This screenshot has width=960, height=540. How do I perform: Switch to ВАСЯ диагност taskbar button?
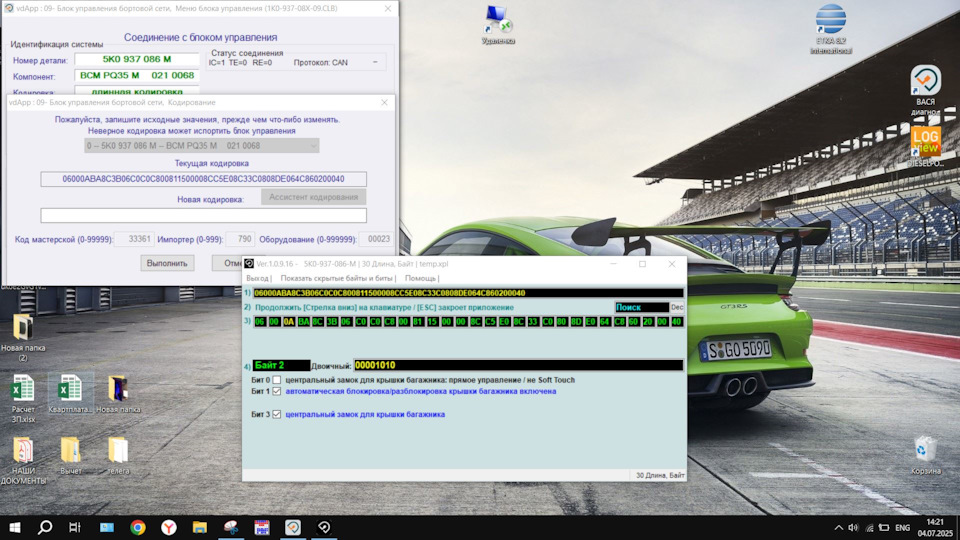(293, 527)
